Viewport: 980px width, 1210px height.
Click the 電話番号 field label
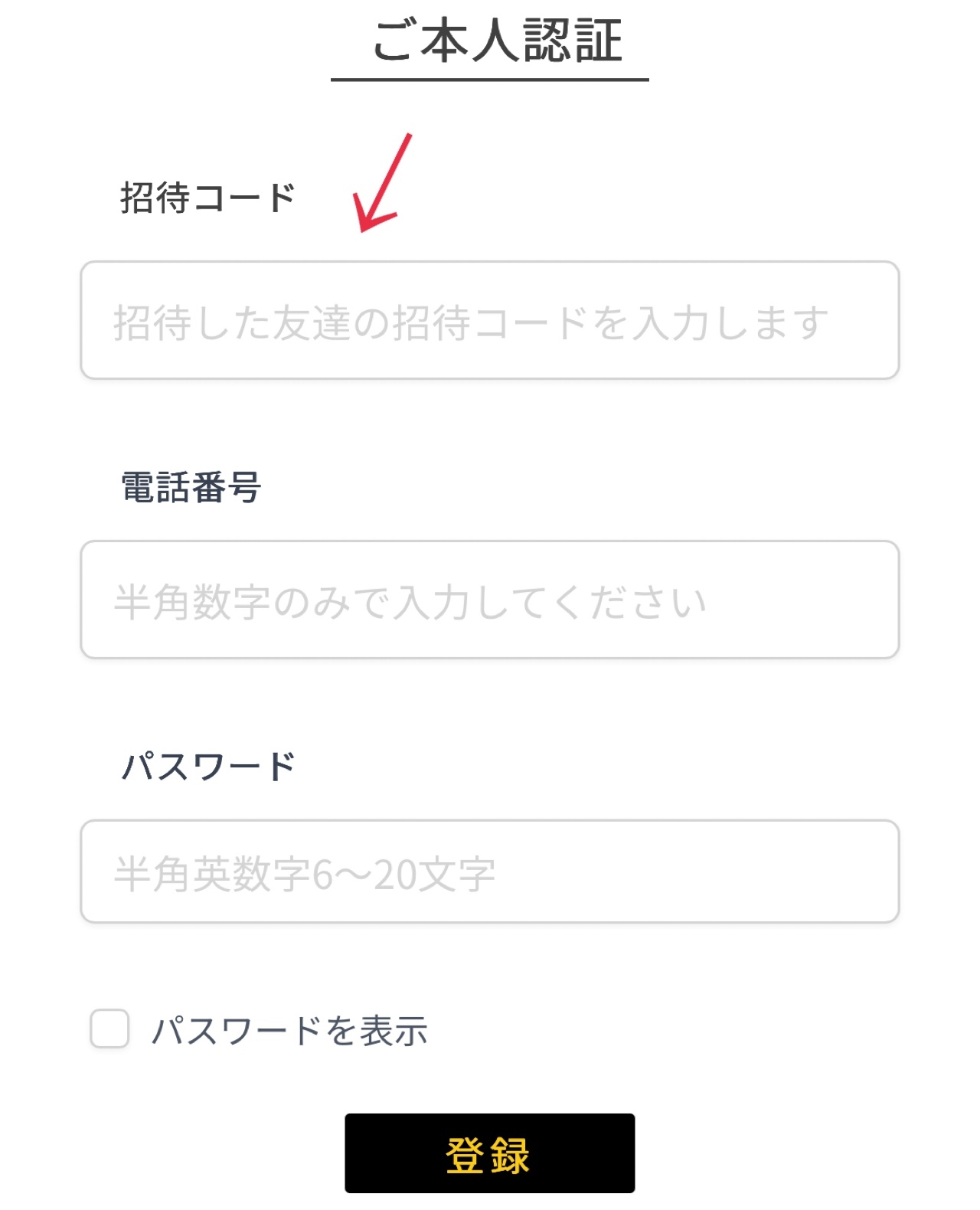coord(191,487)
